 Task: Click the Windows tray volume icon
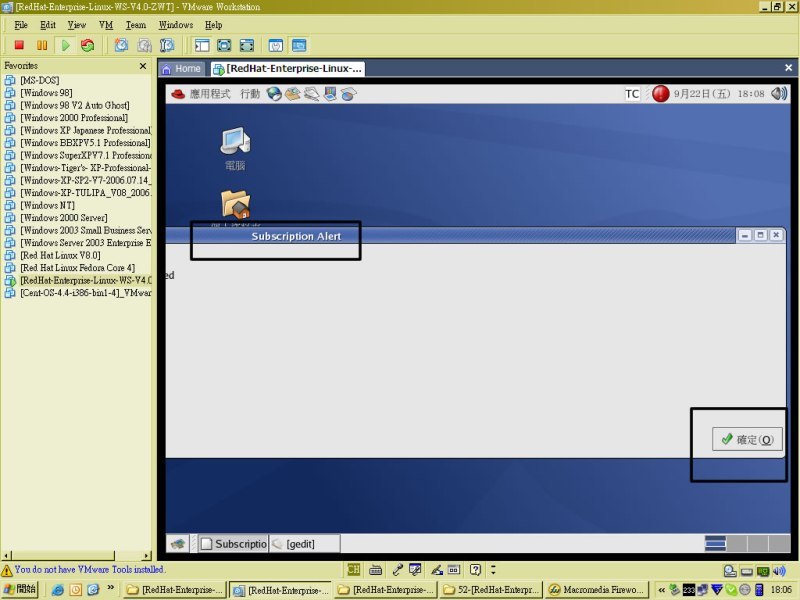point(779,571)
